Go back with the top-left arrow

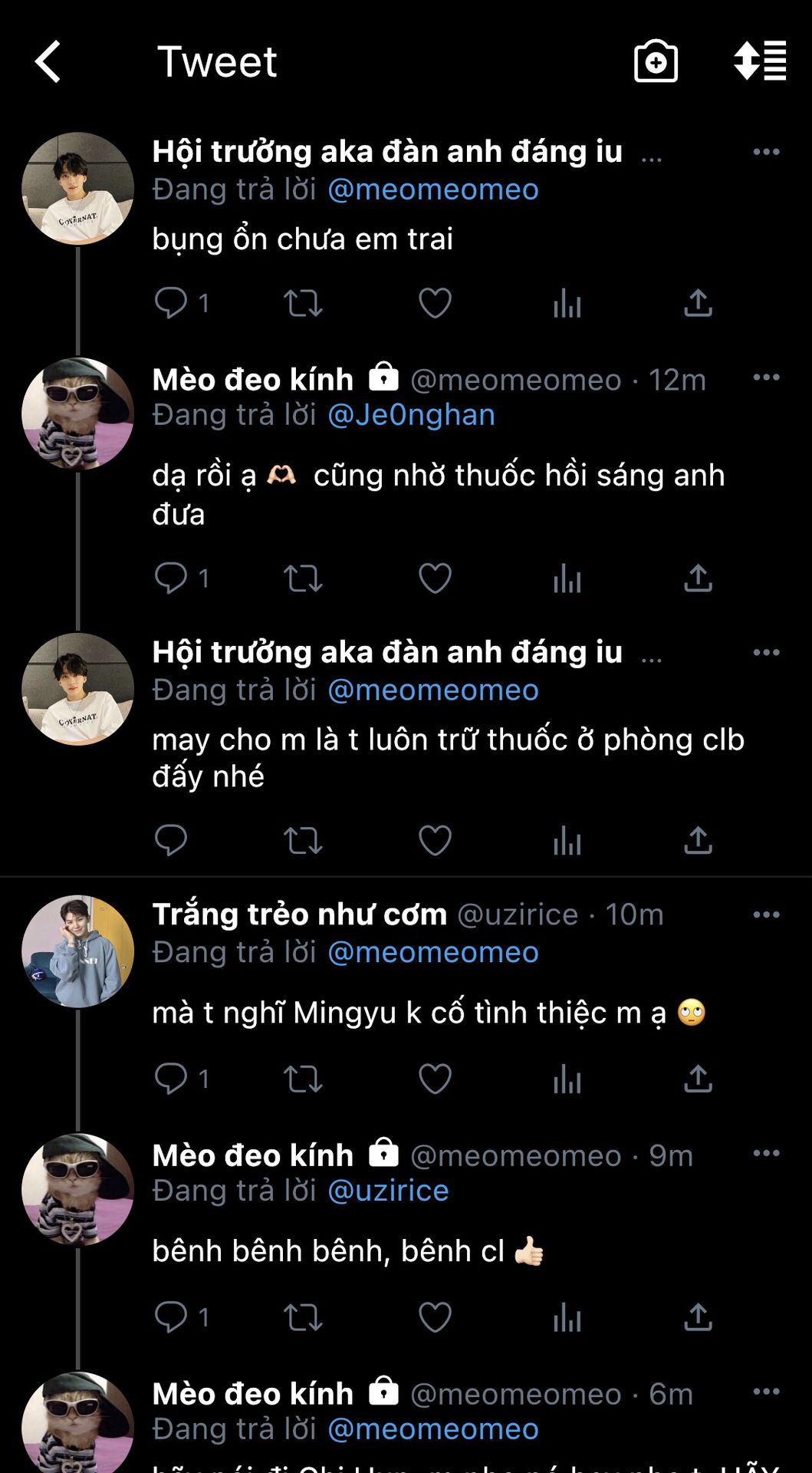[x=48, y=61]
